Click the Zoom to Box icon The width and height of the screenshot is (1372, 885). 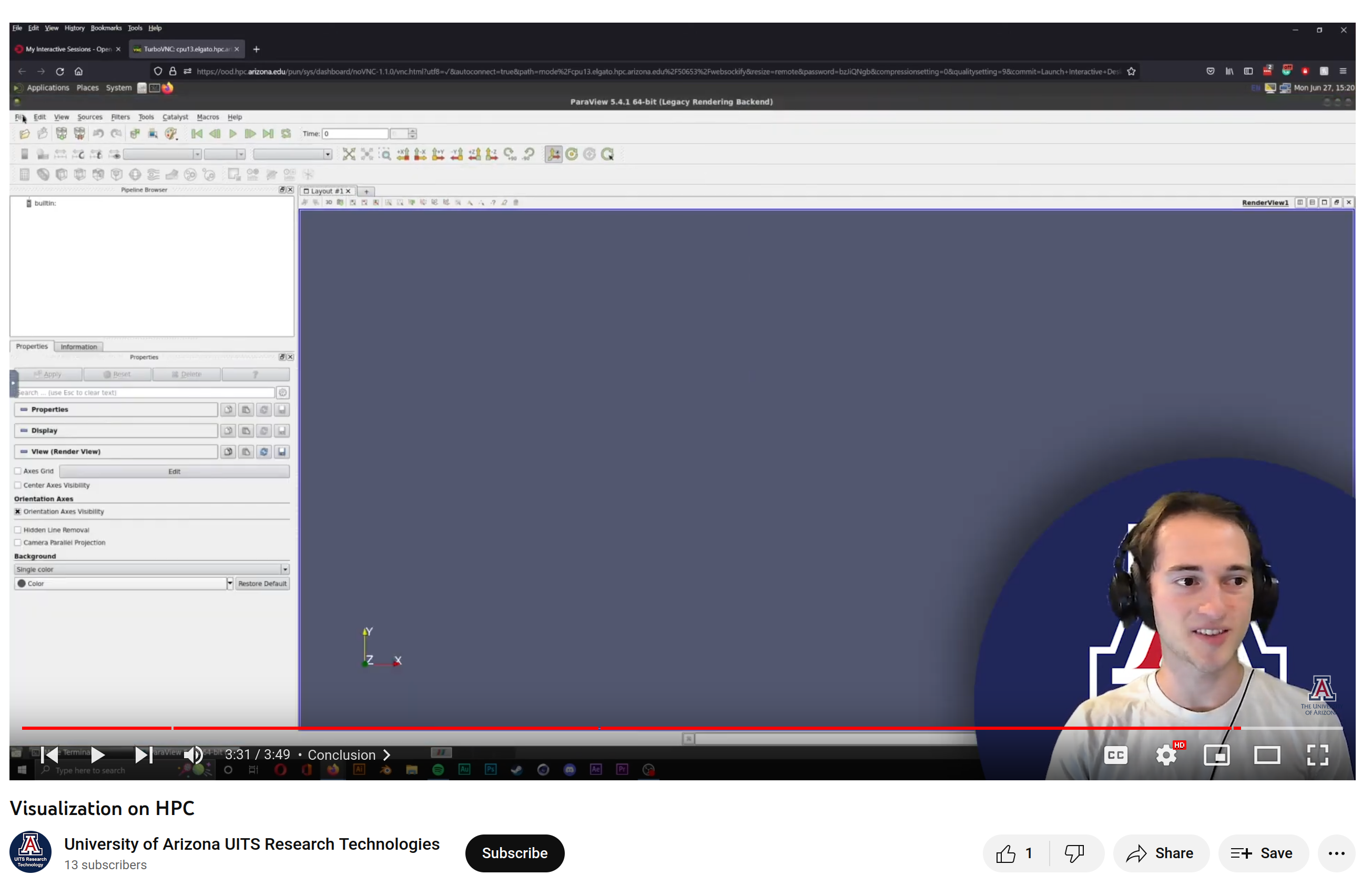pos(385,154)
